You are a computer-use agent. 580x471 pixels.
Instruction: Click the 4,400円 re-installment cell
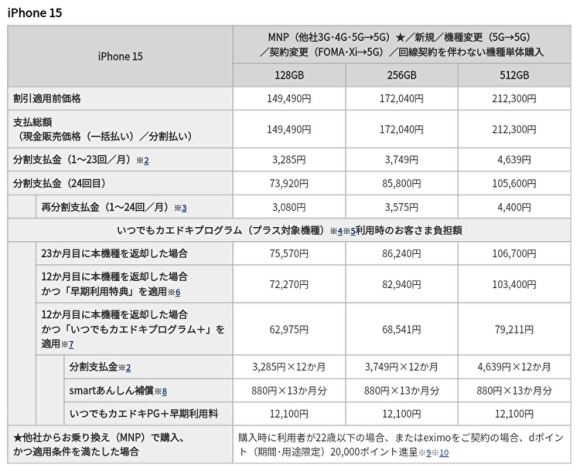(514, 207)
